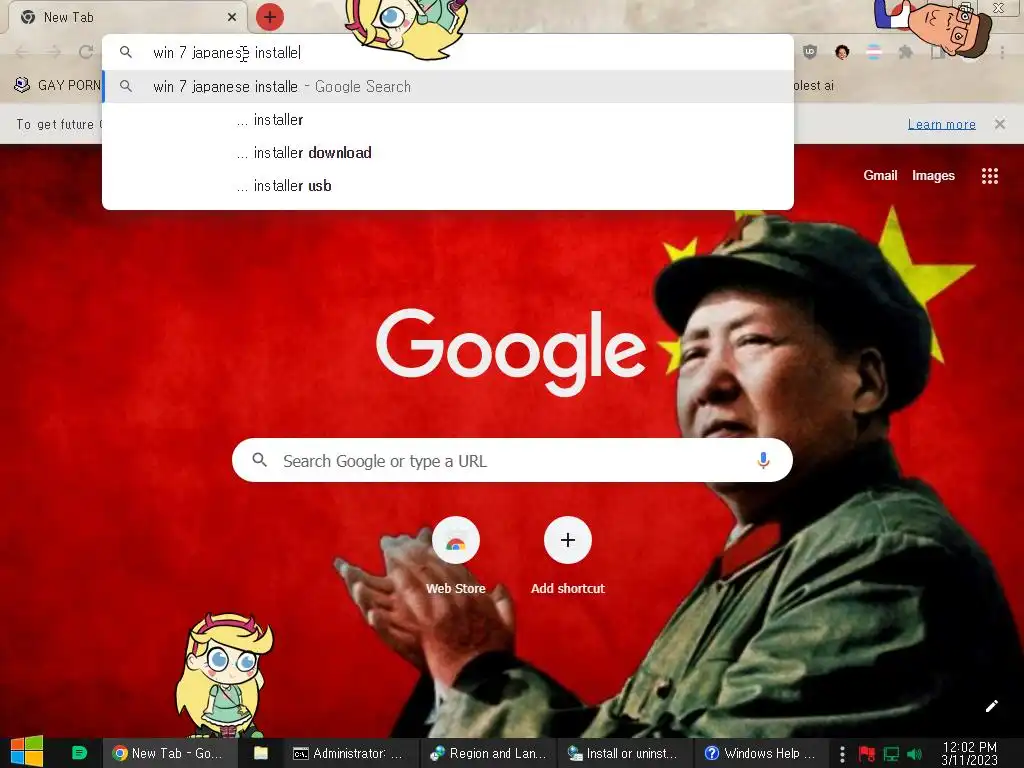Switch to Windows Help taskbar item

[760, 753]
